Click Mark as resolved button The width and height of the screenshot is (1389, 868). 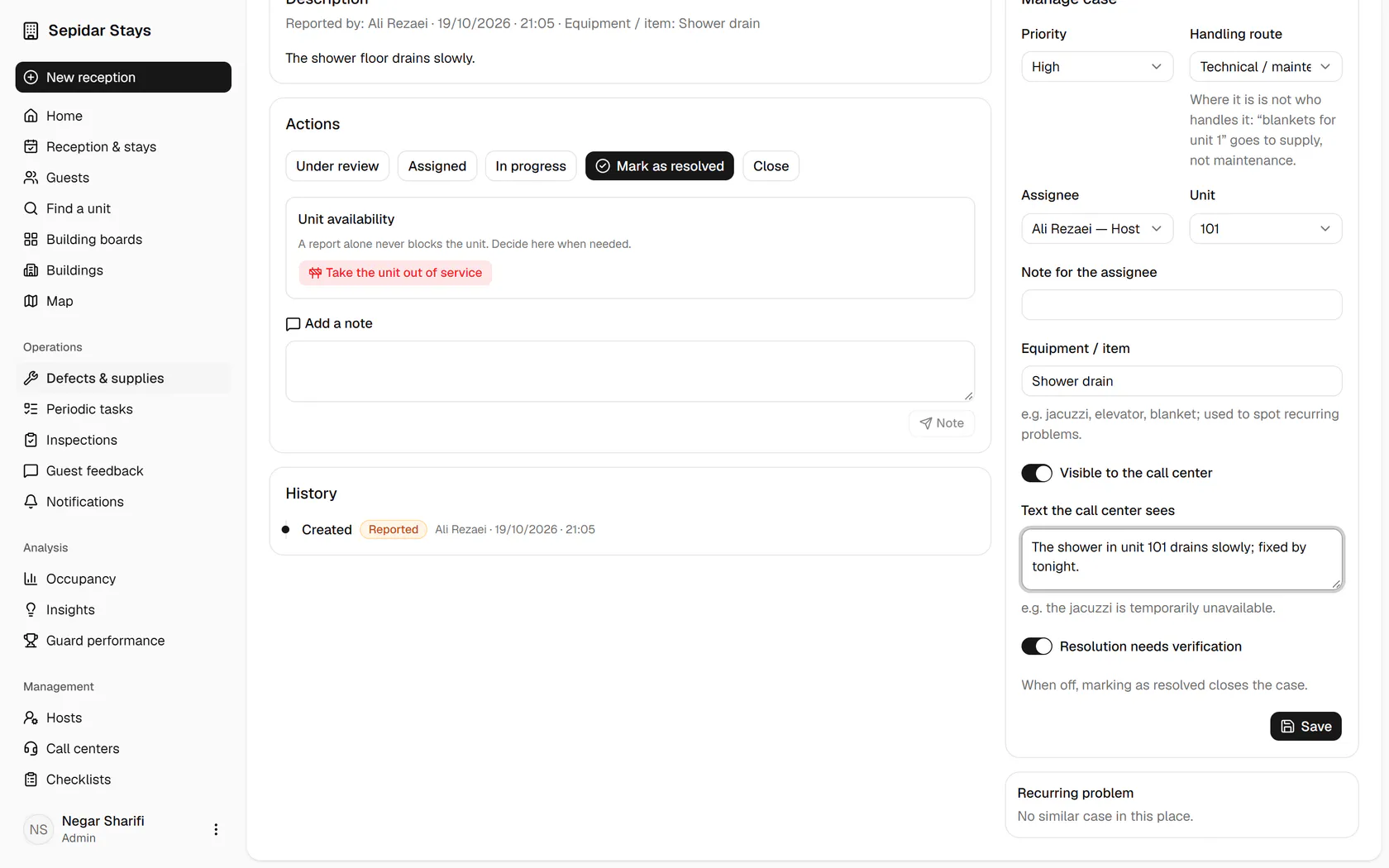[660, 166]
